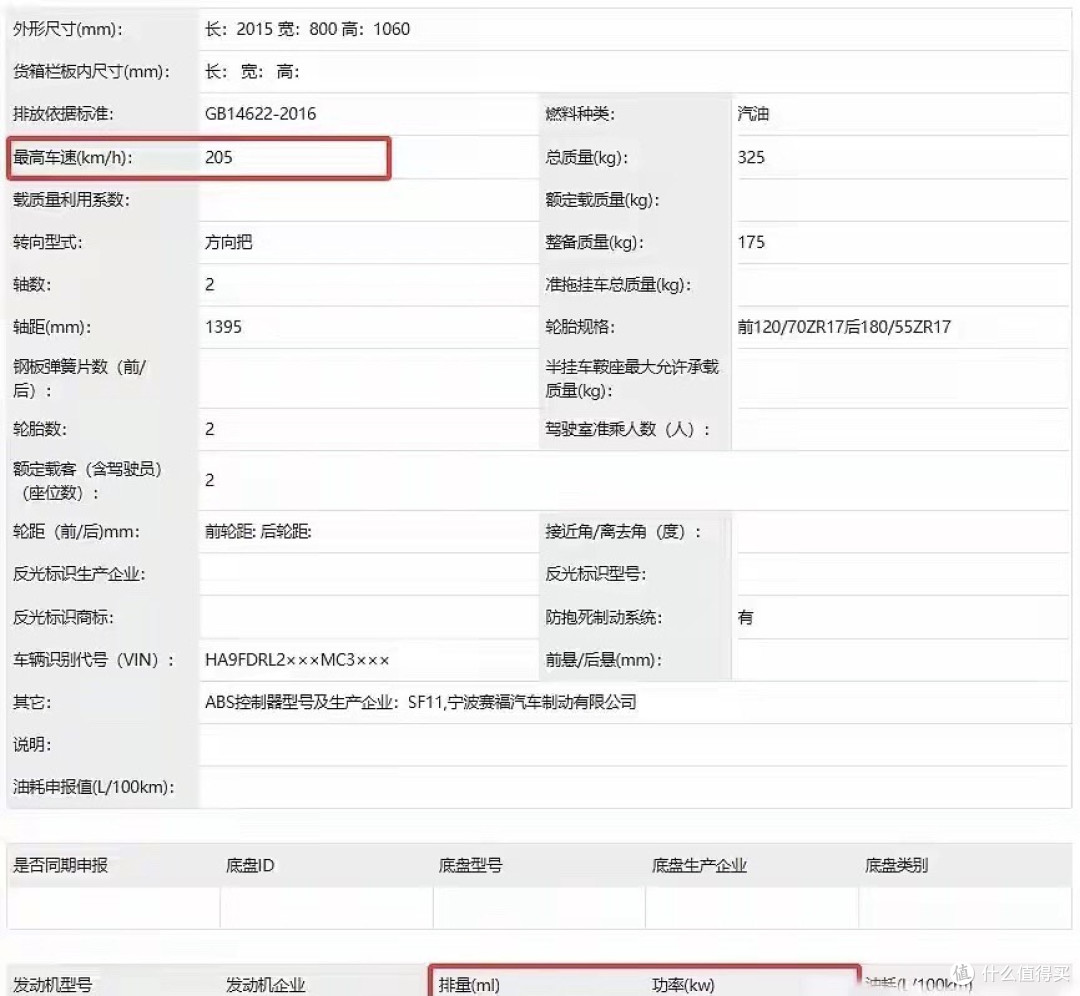The image size is (1080, 996).
Task: Select the 货箱栏板内尺寸(mm) label
Action: coord(91,72)
